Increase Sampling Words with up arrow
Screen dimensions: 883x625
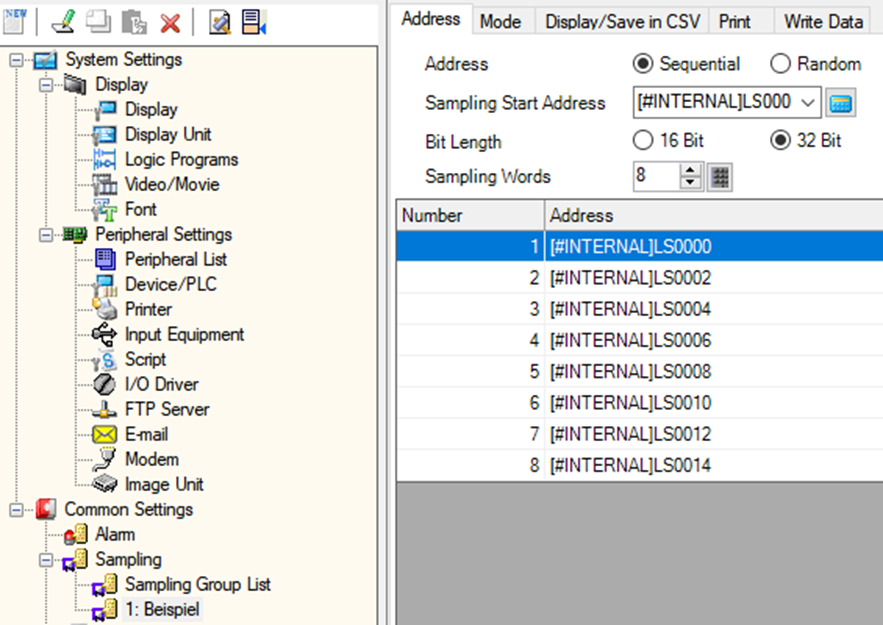coord(690,170)
